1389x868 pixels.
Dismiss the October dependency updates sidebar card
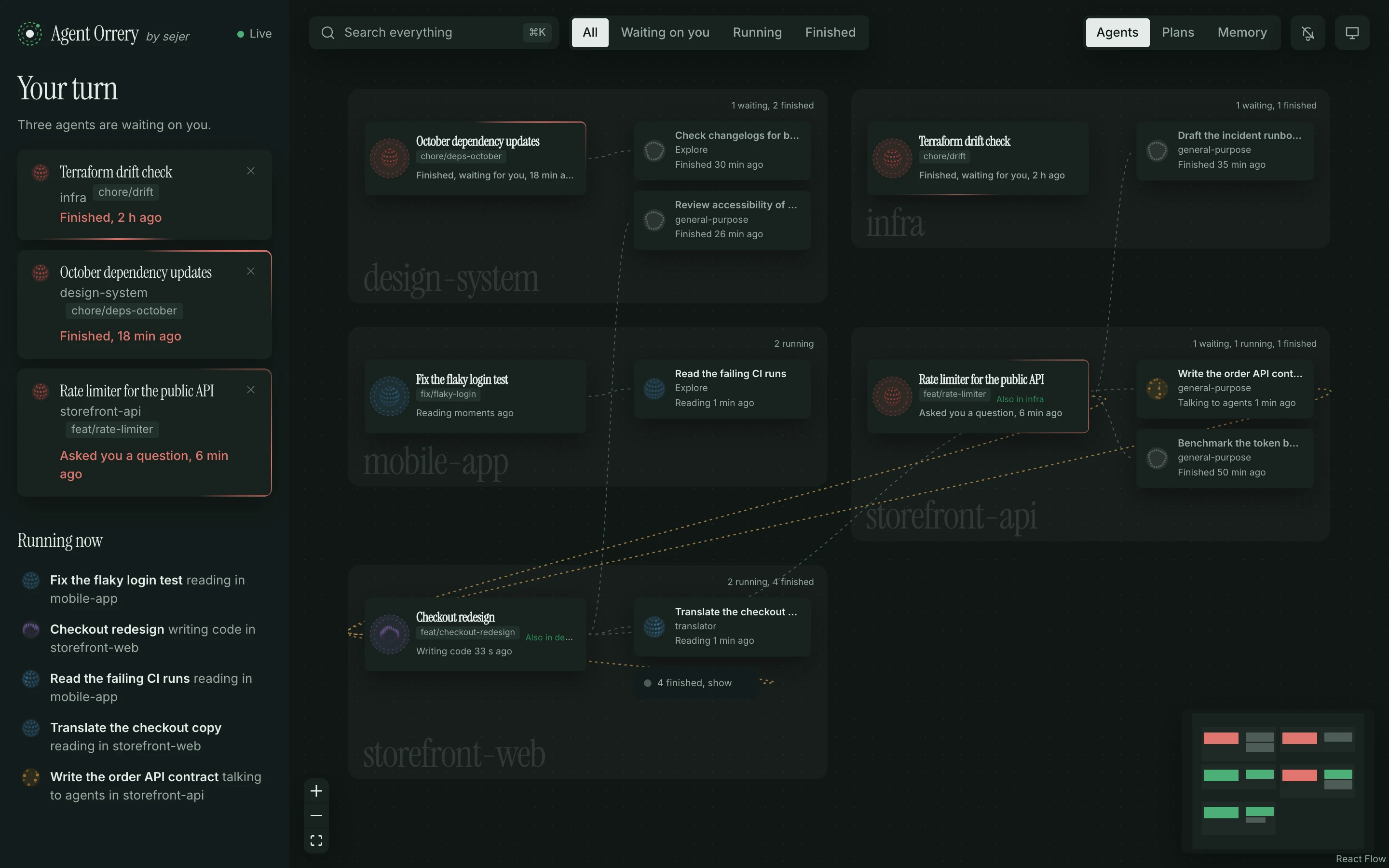coord(251,271)
